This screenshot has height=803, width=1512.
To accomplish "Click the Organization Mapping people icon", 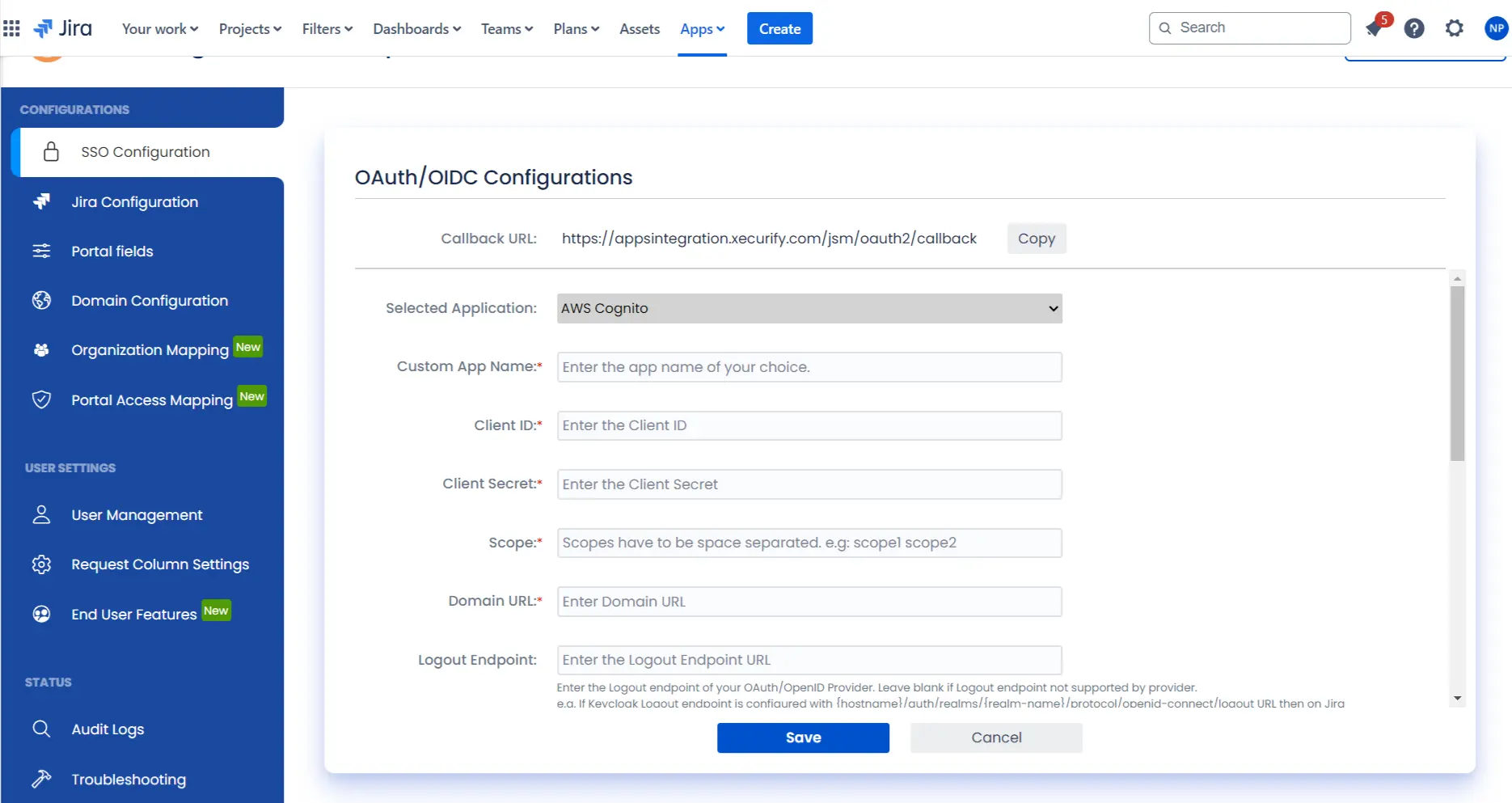I will coord(41,349).
